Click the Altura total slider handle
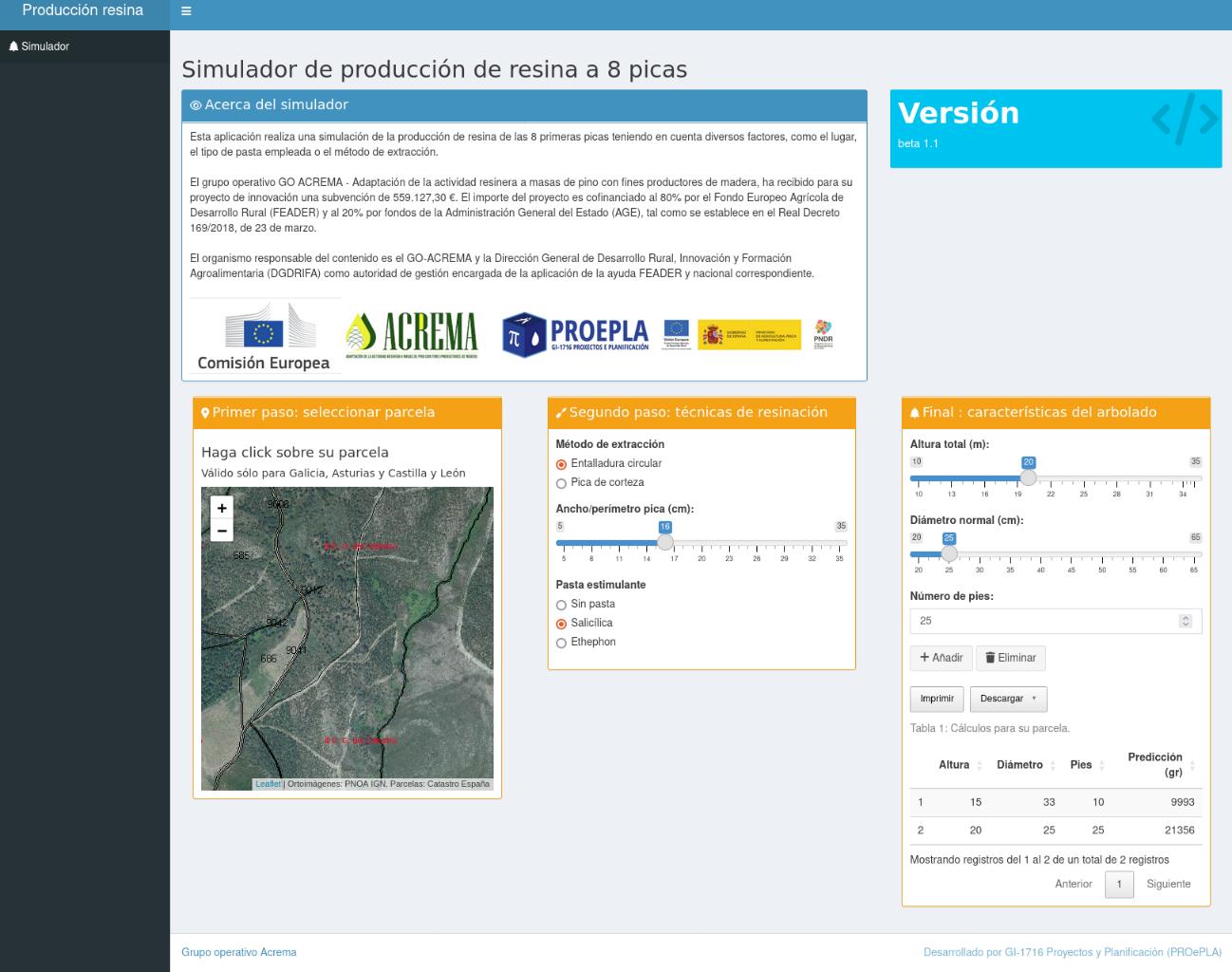Viewport: 1232px width, 972px height. point(1028,478)
